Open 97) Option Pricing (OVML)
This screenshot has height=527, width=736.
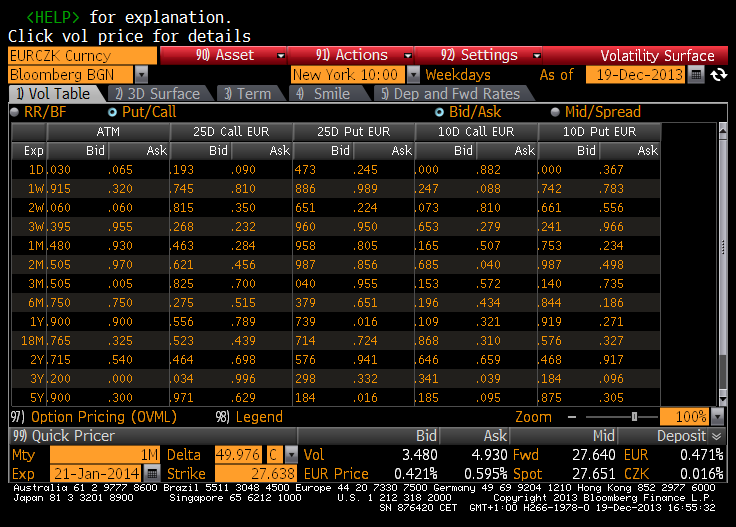point(94,417)
